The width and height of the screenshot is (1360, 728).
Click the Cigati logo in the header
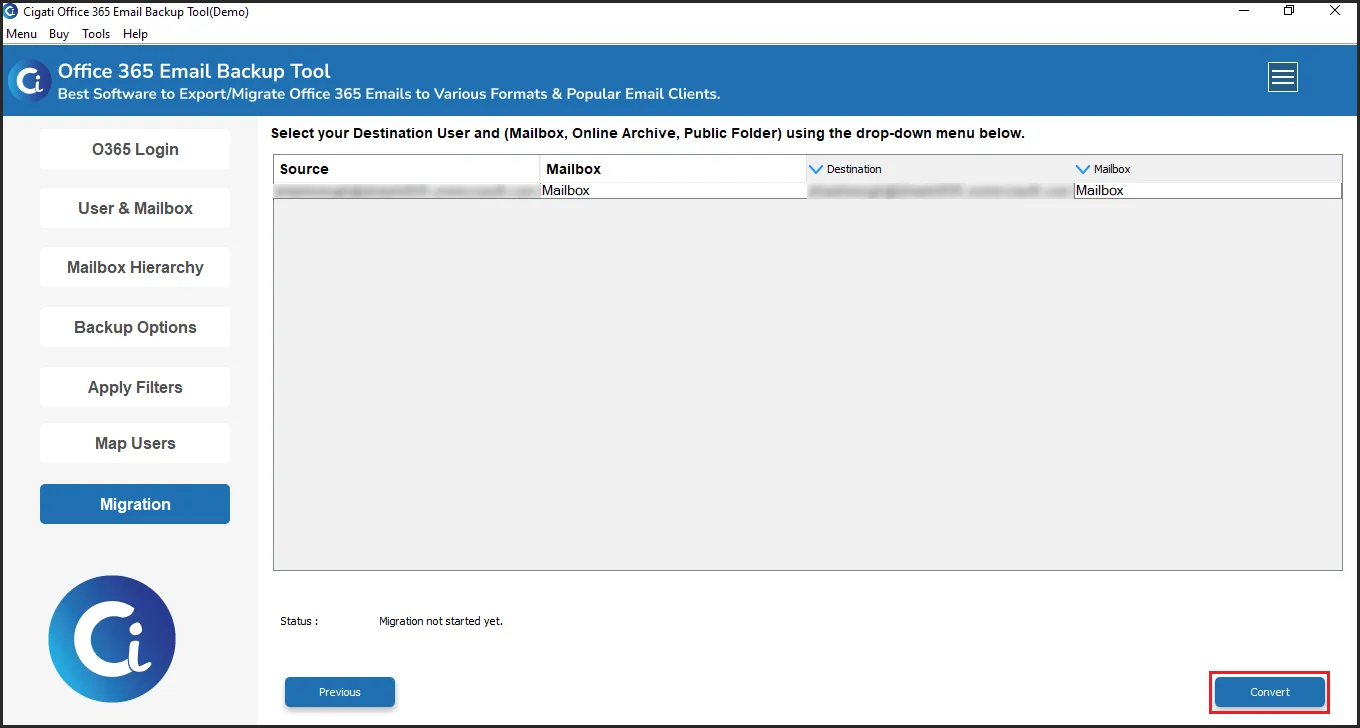click(x=30, y=81)
